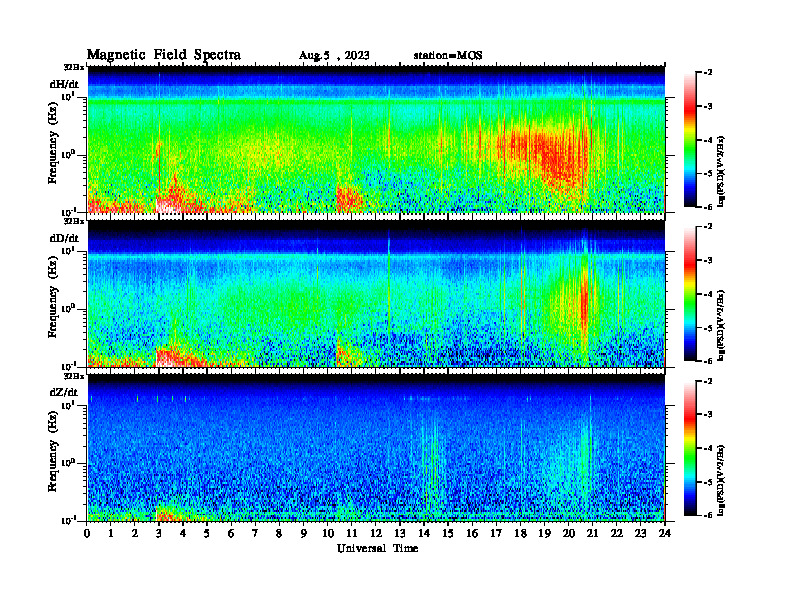Click the log PSD unit label beside dD/dt colorbar

pyautogui.click(x=721, y=325)
